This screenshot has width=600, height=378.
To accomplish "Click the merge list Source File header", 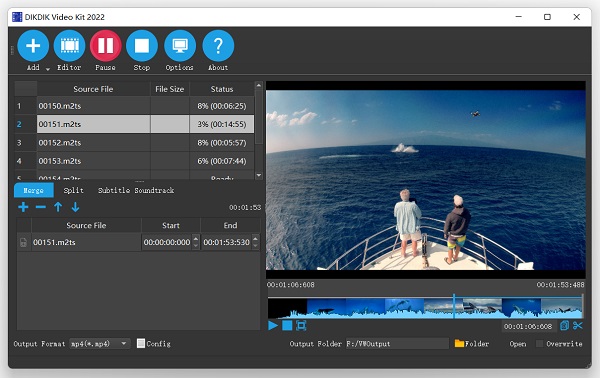I will pyautogui.click(x=86, y=225).
